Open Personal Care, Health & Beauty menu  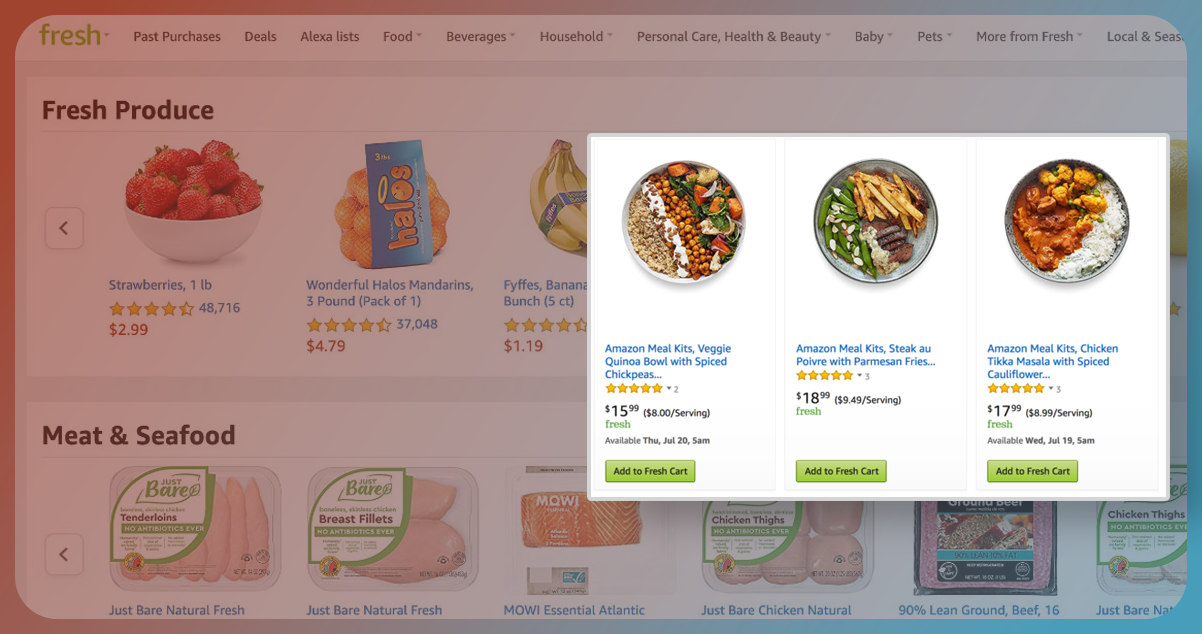[x=733, y=37]
